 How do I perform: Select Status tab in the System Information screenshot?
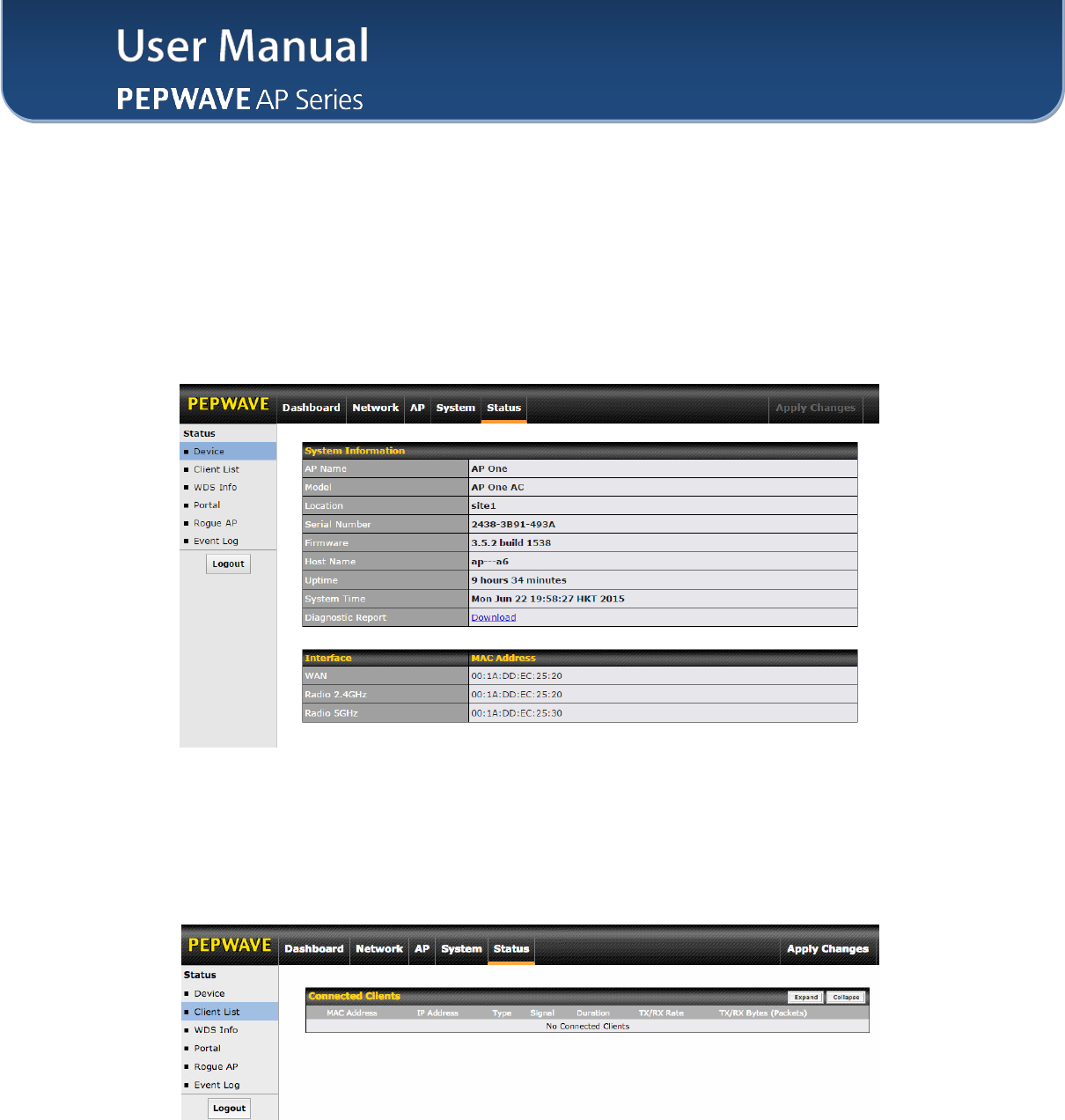click(x=503, y=408)
